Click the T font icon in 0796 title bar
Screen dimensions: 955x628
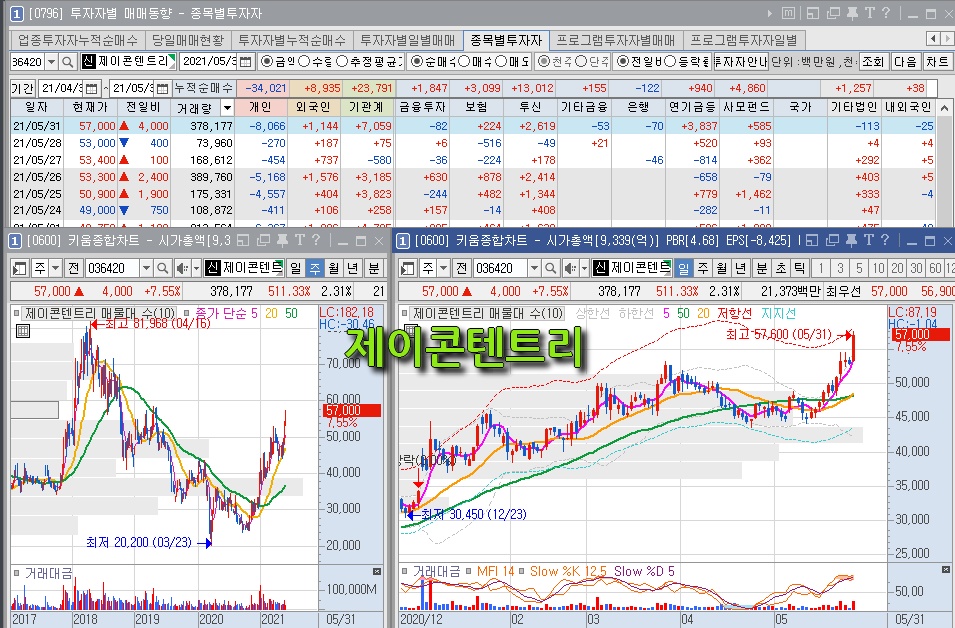pyautogui.click(x=870, y=13)
